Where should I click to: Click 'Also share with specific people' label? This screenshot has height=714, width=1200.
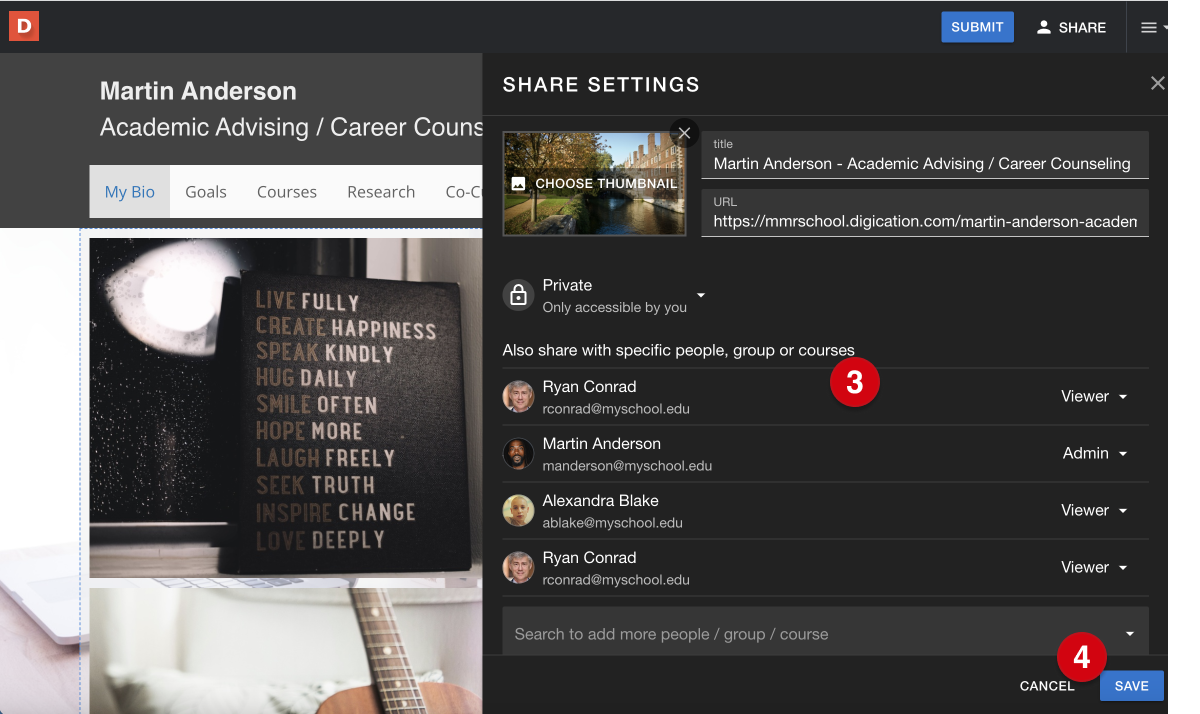(x=679, y=351)
